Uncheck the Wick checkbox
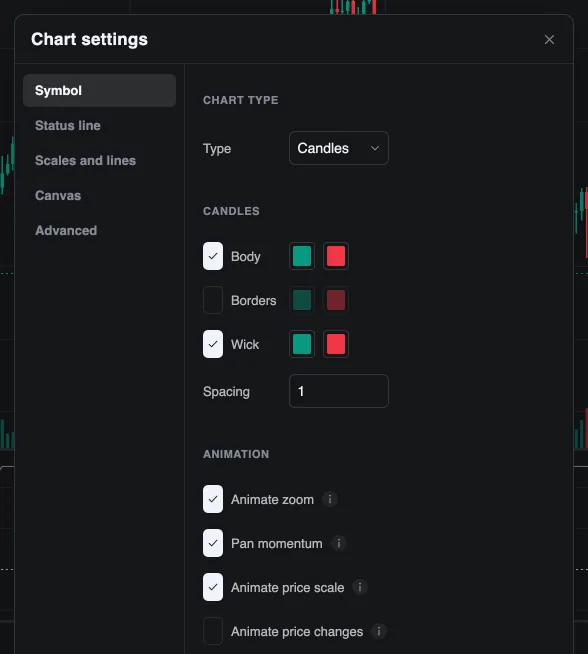Image resolution: width=588 pixels, height=654 pixels. [x=213, y=344]
